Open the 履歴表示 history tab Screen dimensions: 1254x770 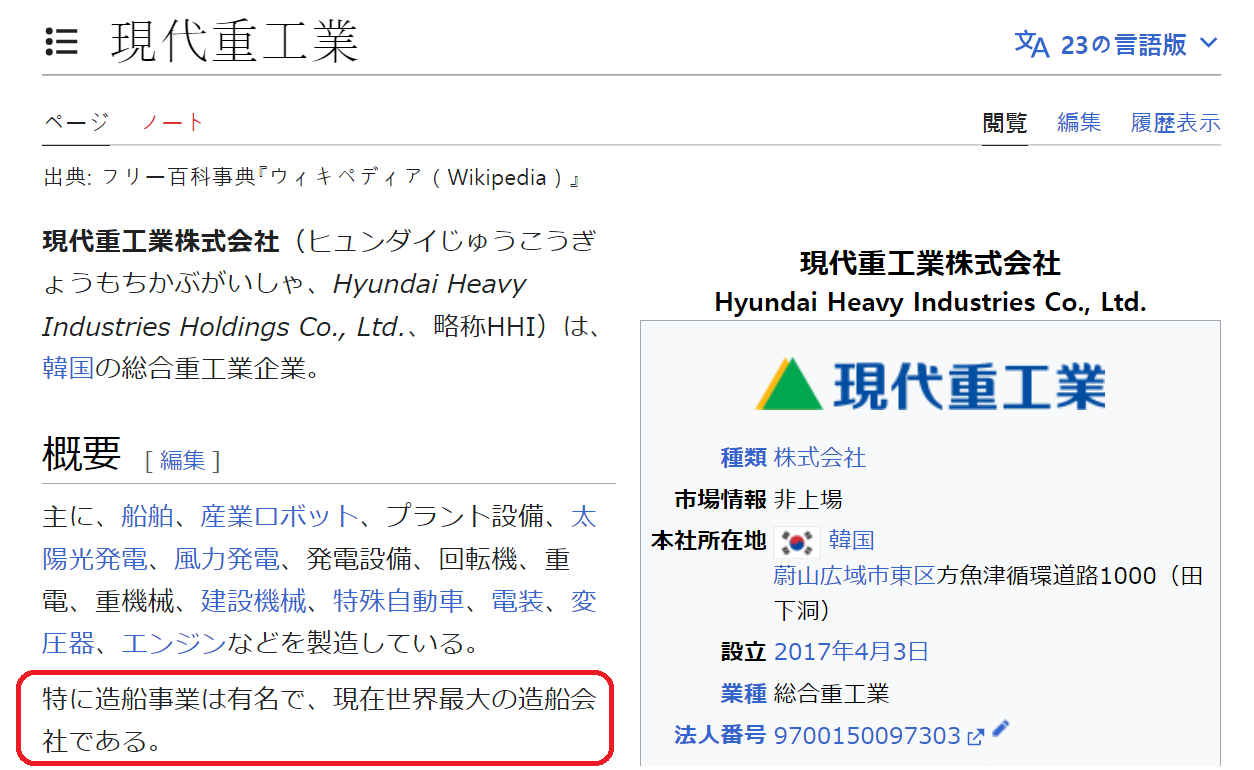click(1175, 123)
